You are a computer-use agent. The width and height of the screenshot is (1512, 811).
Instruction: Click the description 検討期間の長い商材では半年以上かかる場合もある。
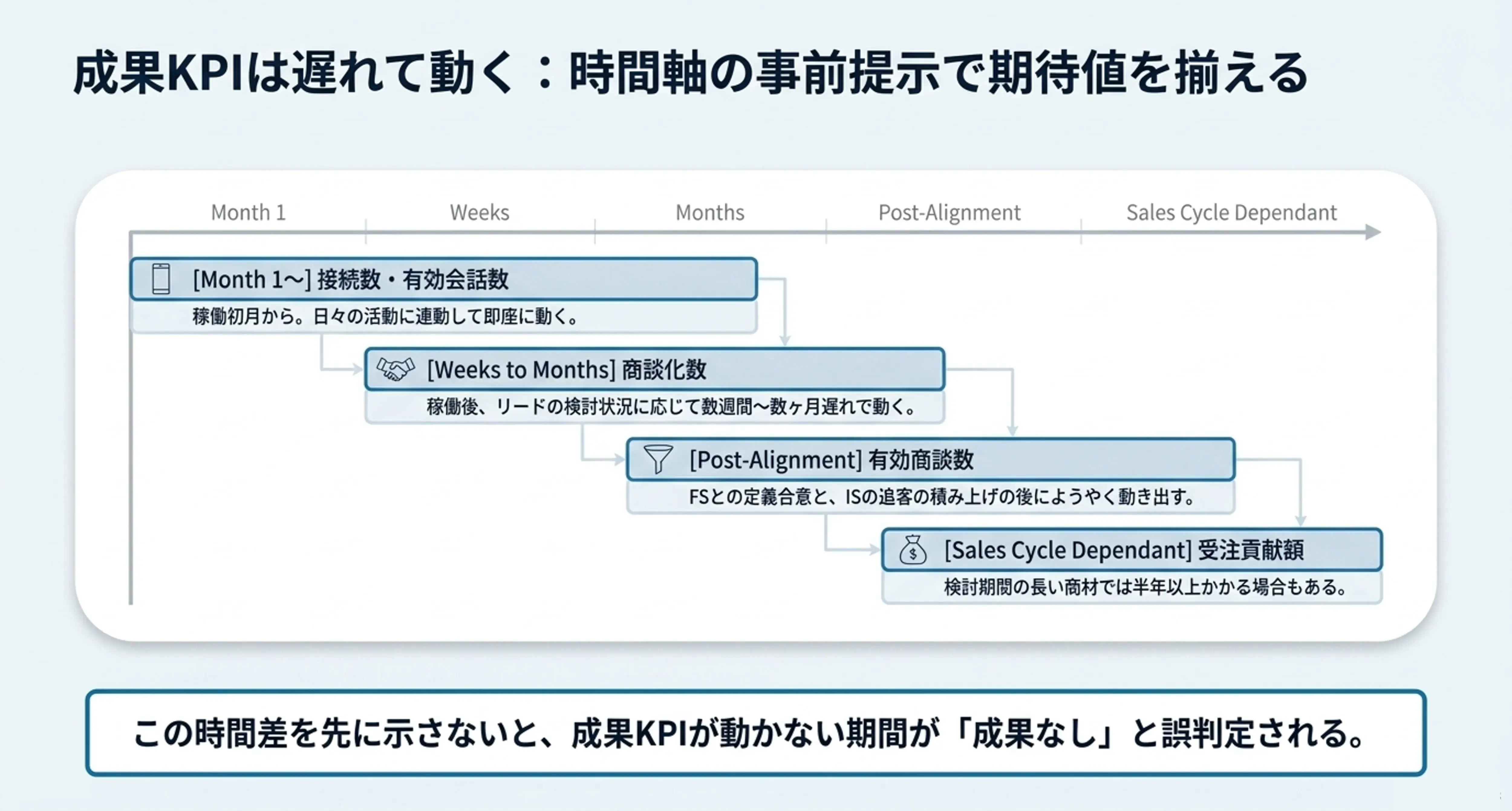[1146, 587]
